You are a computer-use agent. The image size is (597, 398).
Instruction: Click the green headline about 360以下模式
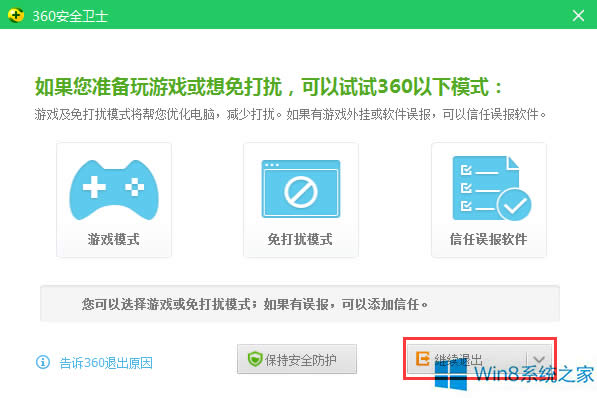click(x=269, y=87)
